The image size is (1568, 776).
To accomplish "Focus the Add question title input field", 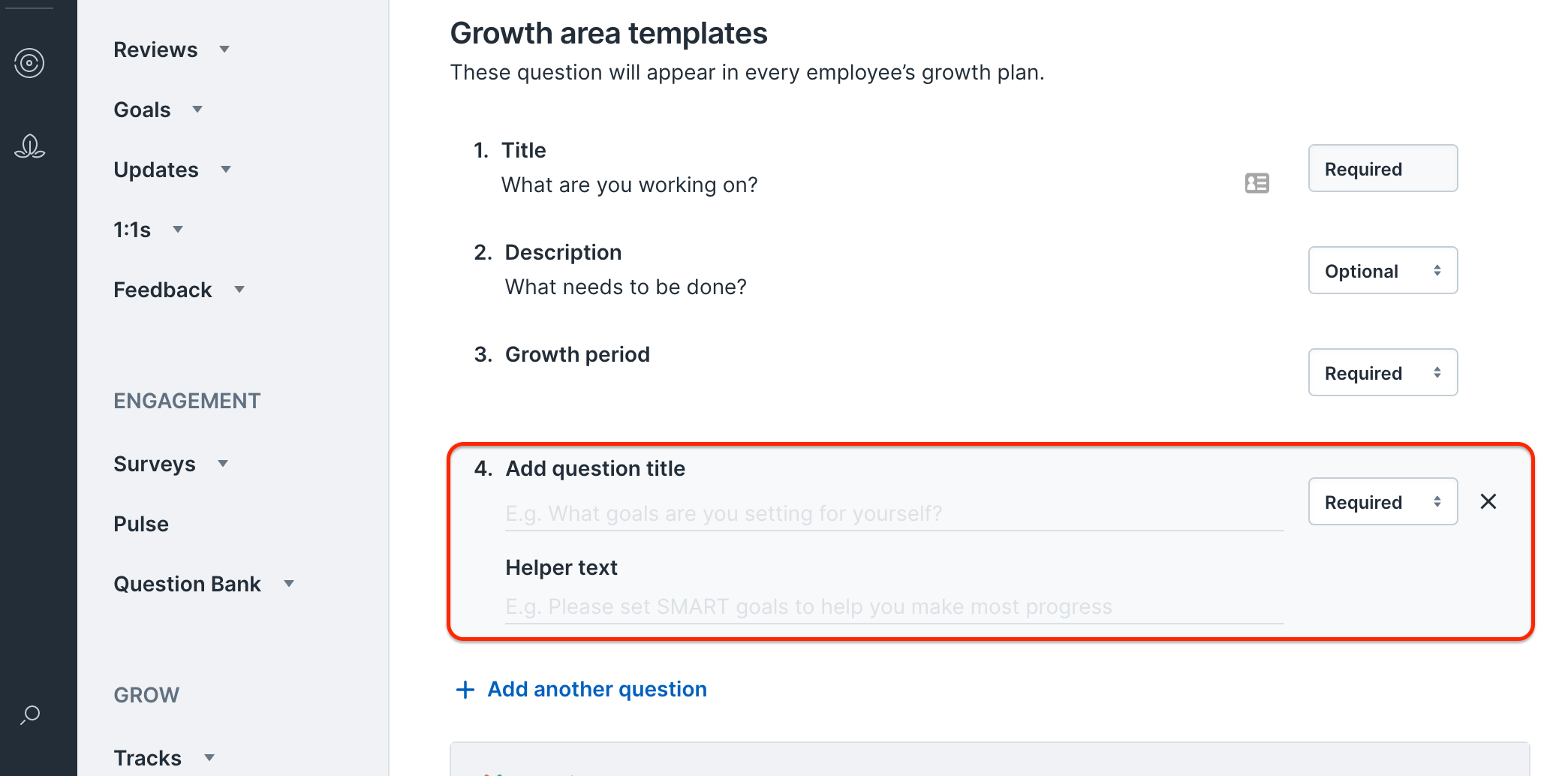I will tap(894, 514).
